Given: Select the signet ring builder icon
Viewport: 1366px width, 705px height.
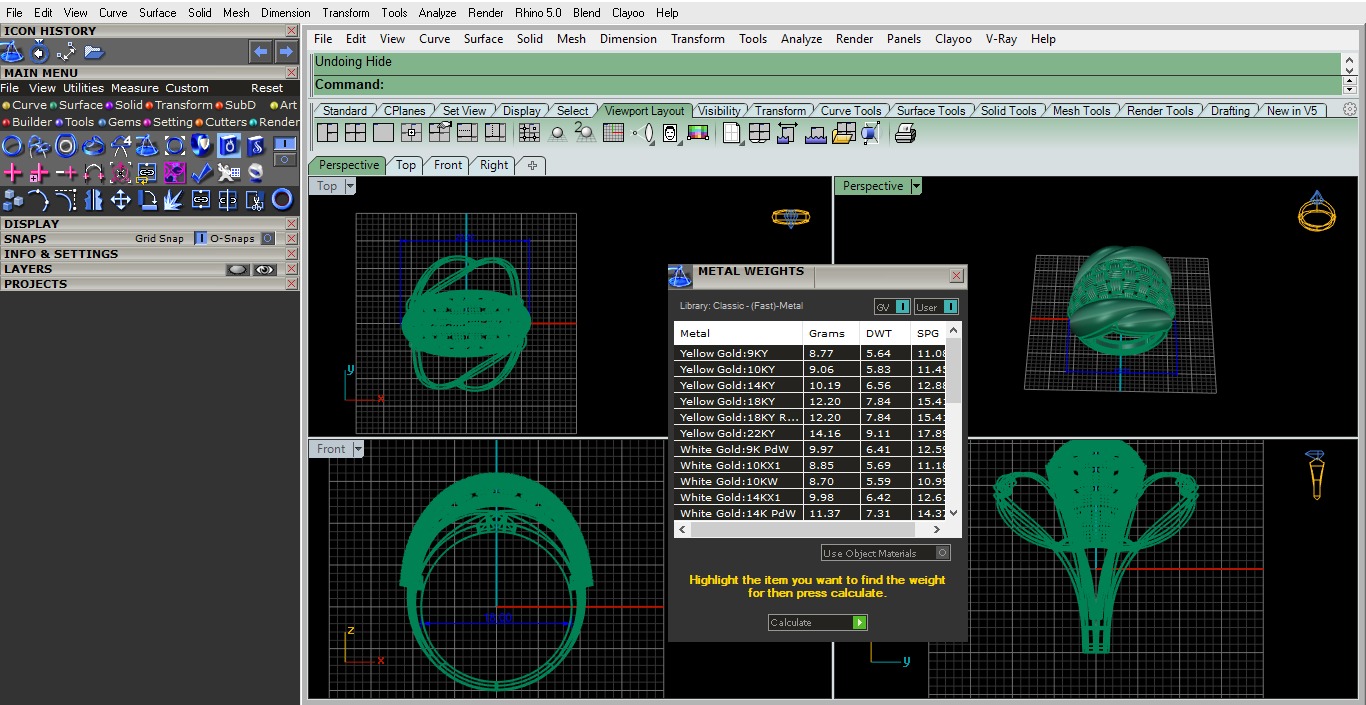Looking at the screenshot, I should tap(93, 146).
